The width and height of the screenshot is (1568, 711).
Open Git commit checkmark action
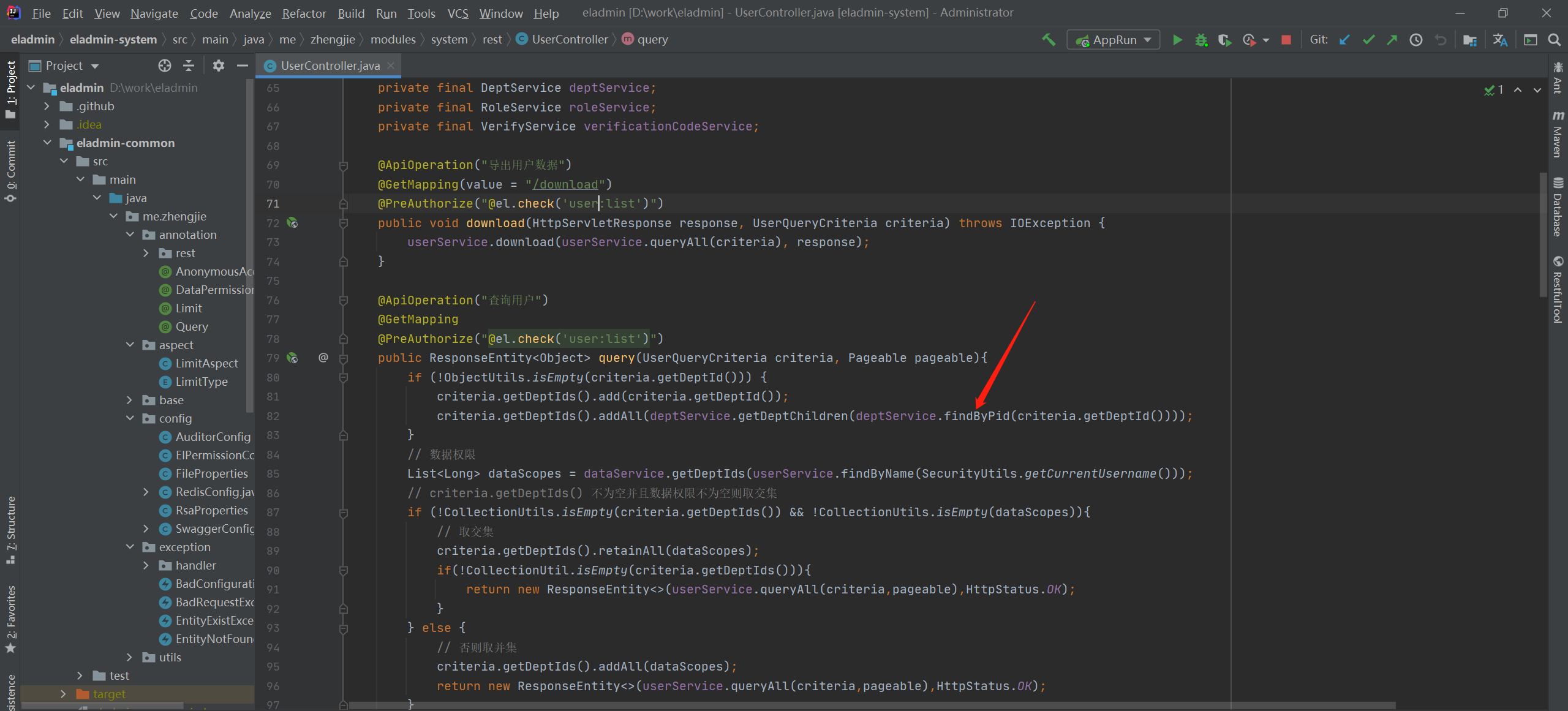click(1368, 39)
